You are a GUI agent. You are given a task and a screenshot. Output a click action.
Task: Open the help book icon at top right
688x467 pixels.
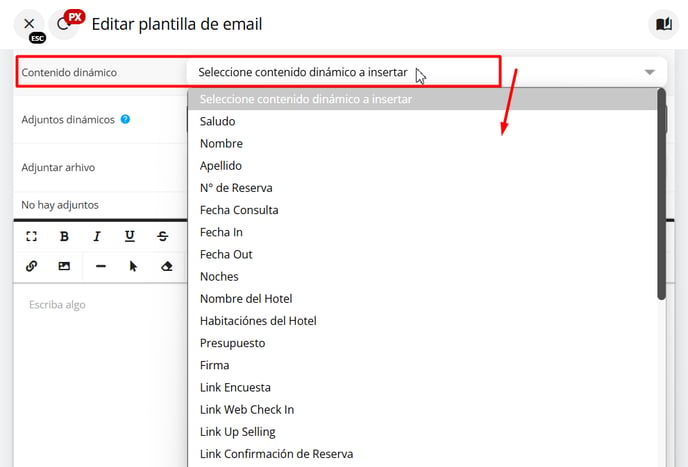coord(662,24)
